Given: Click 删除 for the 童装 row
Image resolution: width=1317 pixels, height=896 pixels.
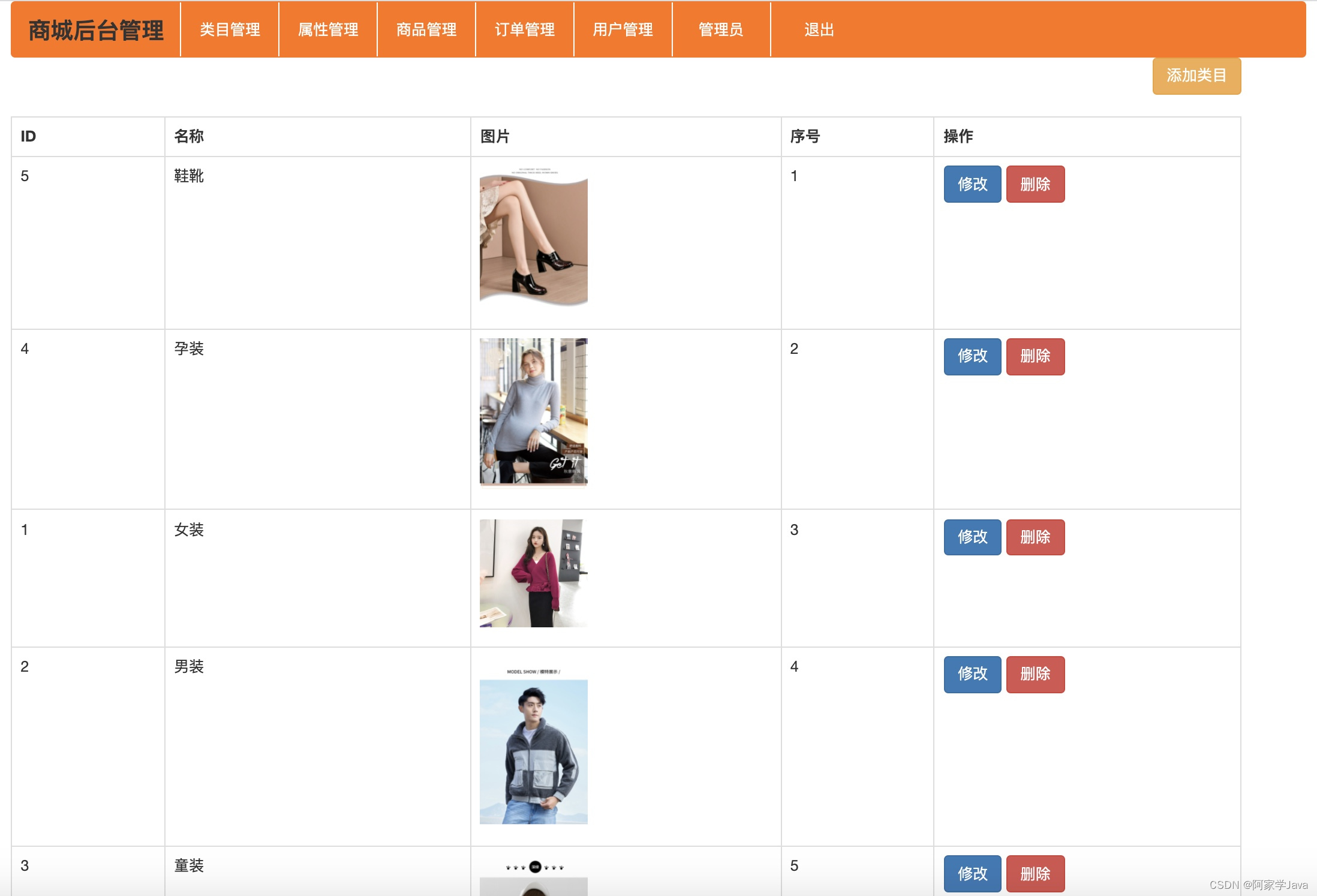Looking at the screenshot, I should 1035,874.
